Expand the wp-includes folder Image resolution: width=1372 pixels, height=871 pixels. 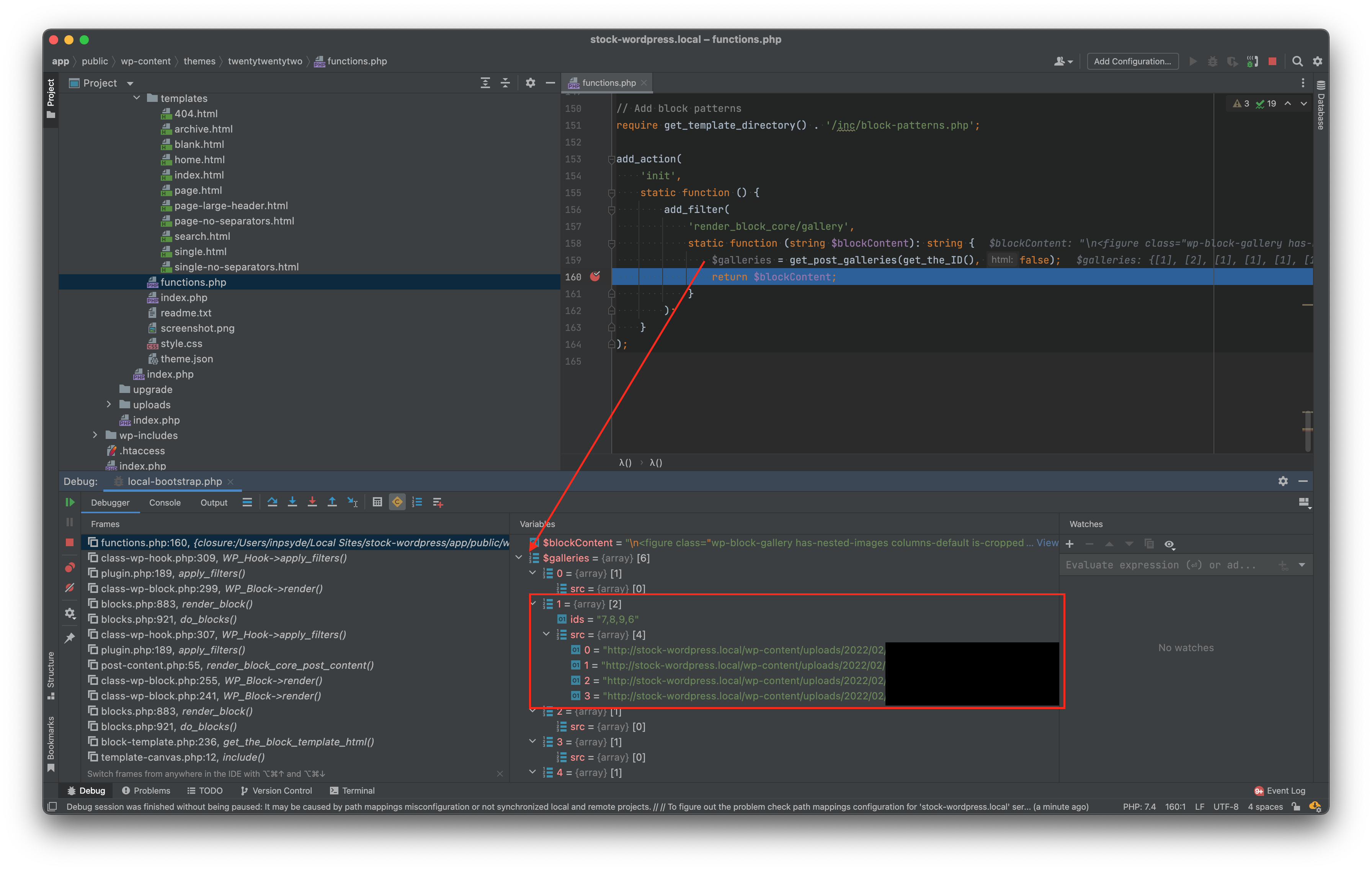click(95, 435)
